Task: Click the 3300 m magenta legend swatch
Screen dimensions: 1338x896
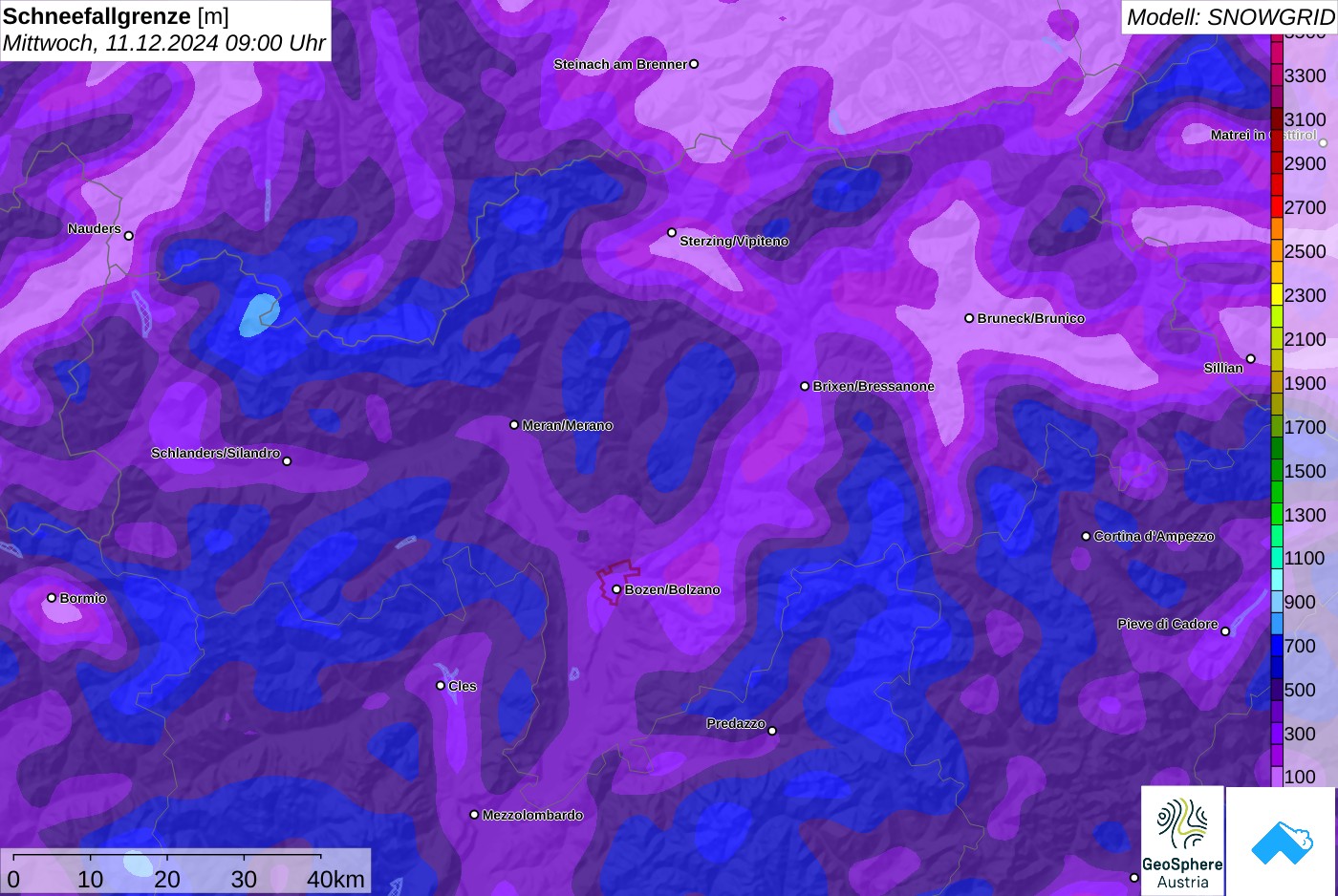Action: (1277, 75)
